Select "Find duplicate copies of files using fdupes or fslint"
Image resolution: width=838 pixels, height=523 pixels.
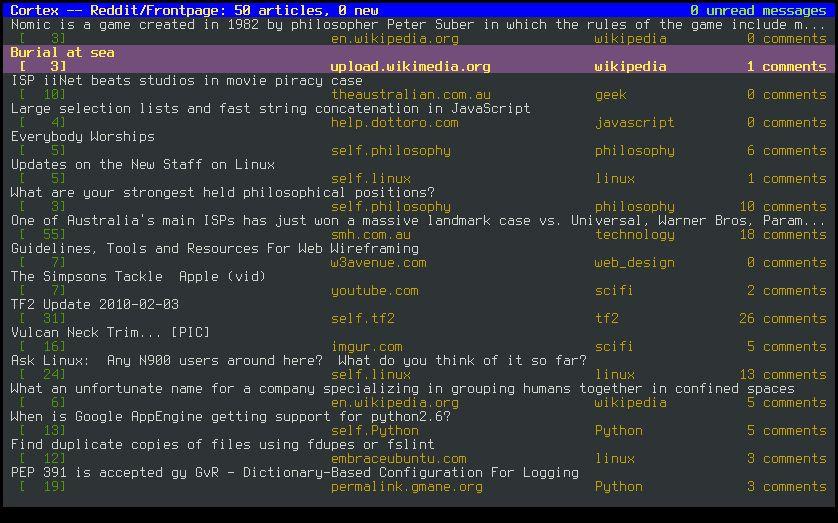click(x=222, y=444)
